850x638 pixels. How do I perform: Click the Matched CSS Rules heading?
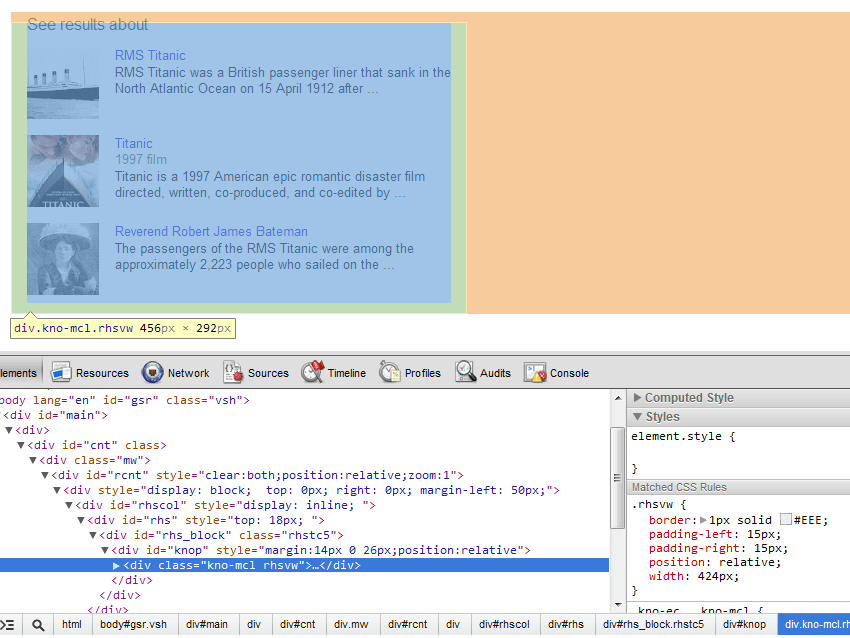pos(679,487)
